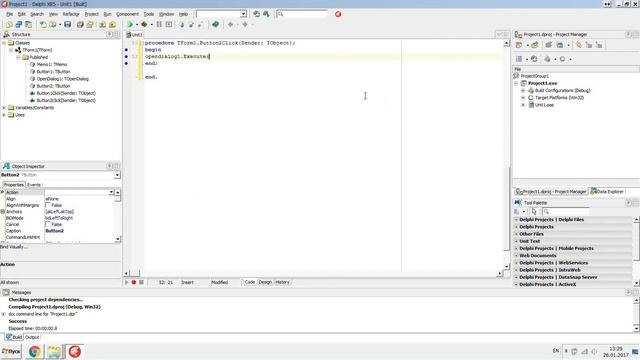Image resolution: width=640 pixels, height=360 pixels.
Task: Expand the Anchors property in Object Inspector
Action: [x=3, y=211]
